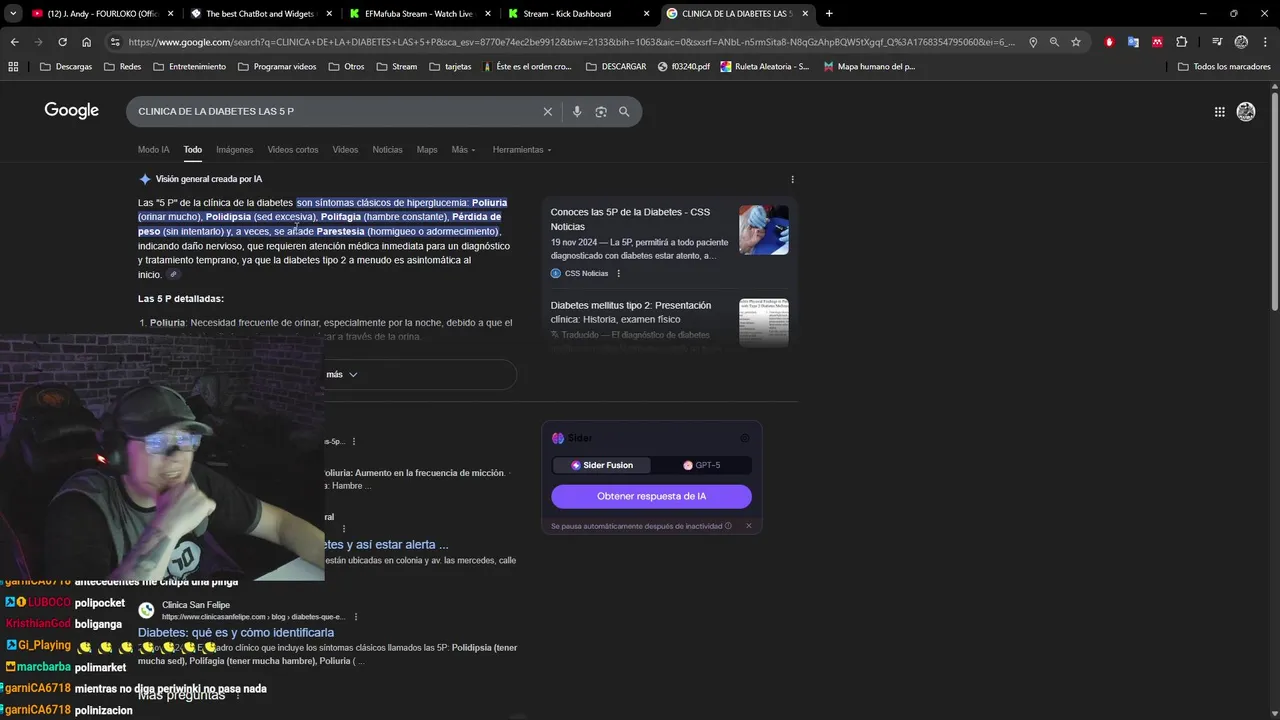The image size is (1280, 720).
Task: Bookmark this page with star icon
Action: click(x=1076, y=42)
